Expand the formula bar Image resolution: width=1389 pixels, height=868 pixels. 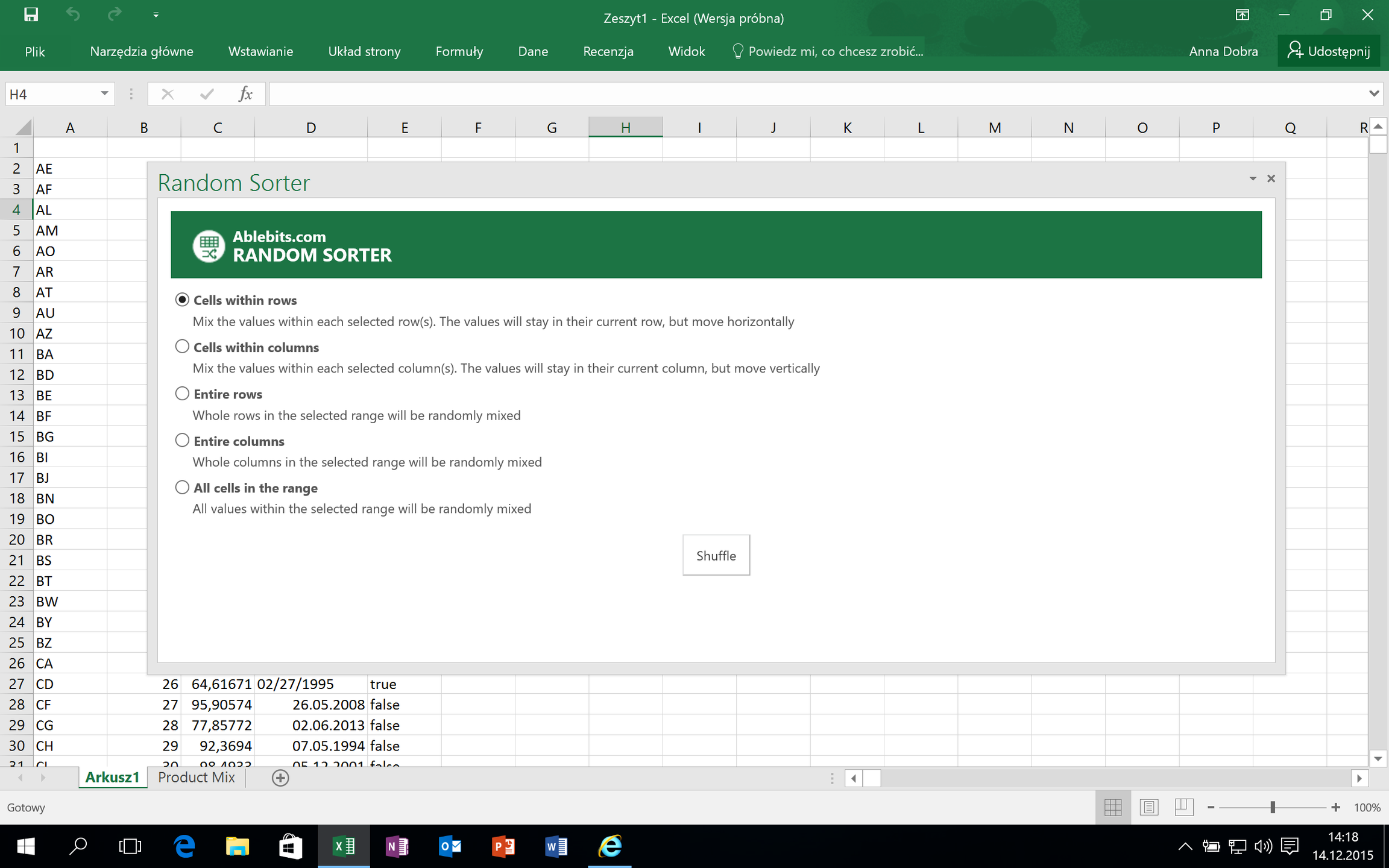click(x=1374, y=94)
